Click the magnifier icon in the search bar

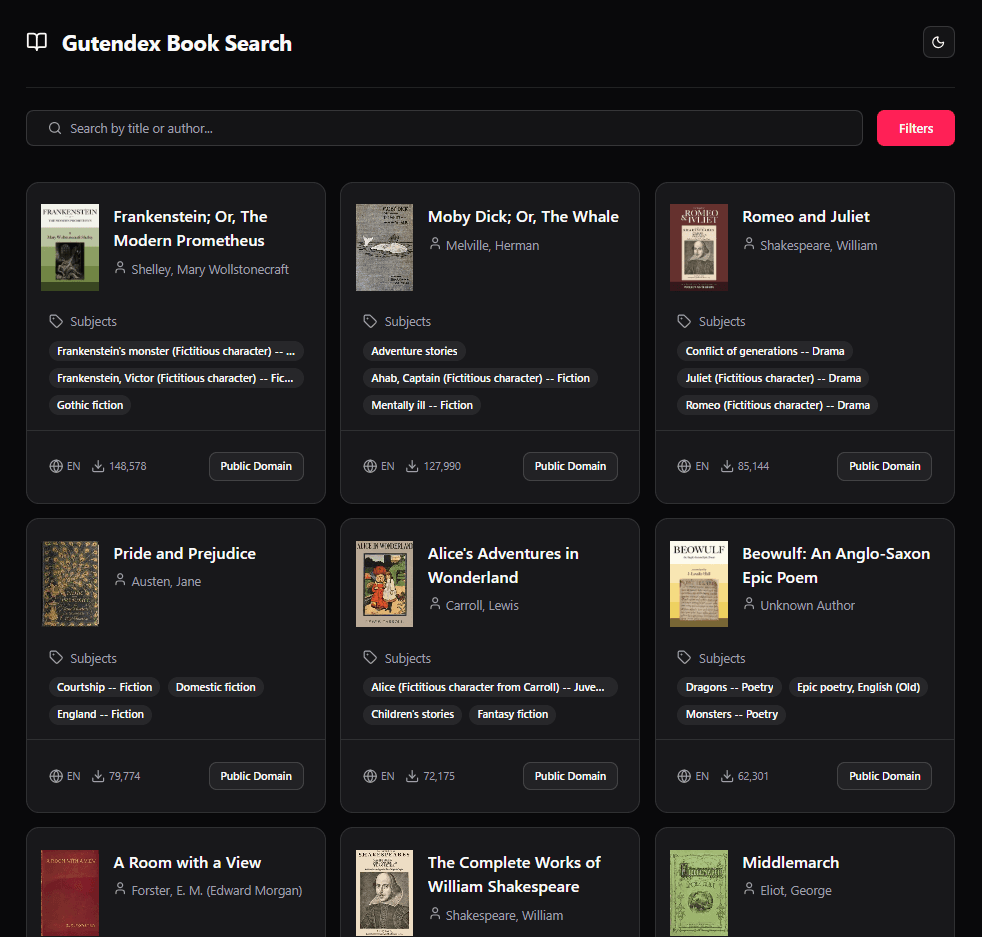[x=55, y=128]
